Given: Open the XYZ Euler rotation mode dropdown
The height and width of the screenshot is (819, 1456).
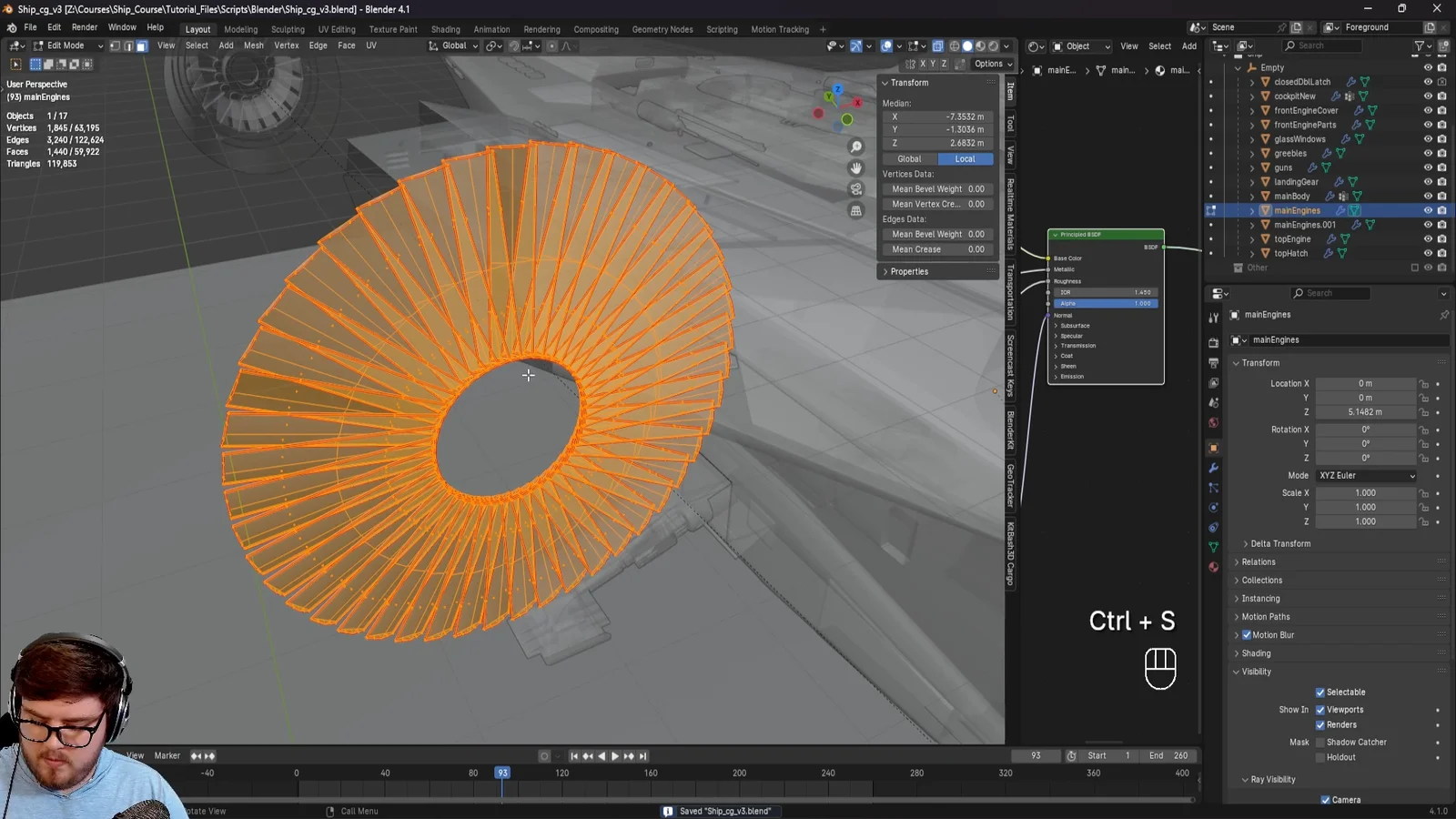Looking at the screenshot, I should [1365, 475].
